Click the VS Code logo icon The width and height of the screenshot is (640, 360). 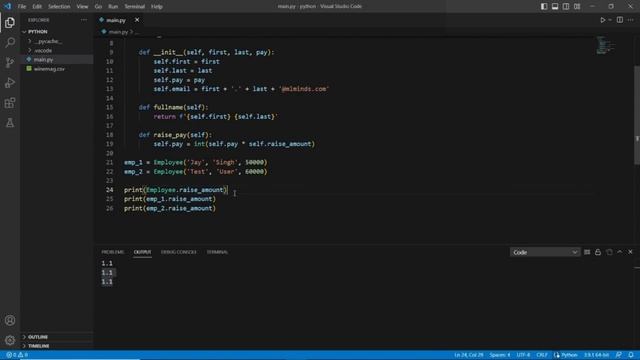[8, 6]
